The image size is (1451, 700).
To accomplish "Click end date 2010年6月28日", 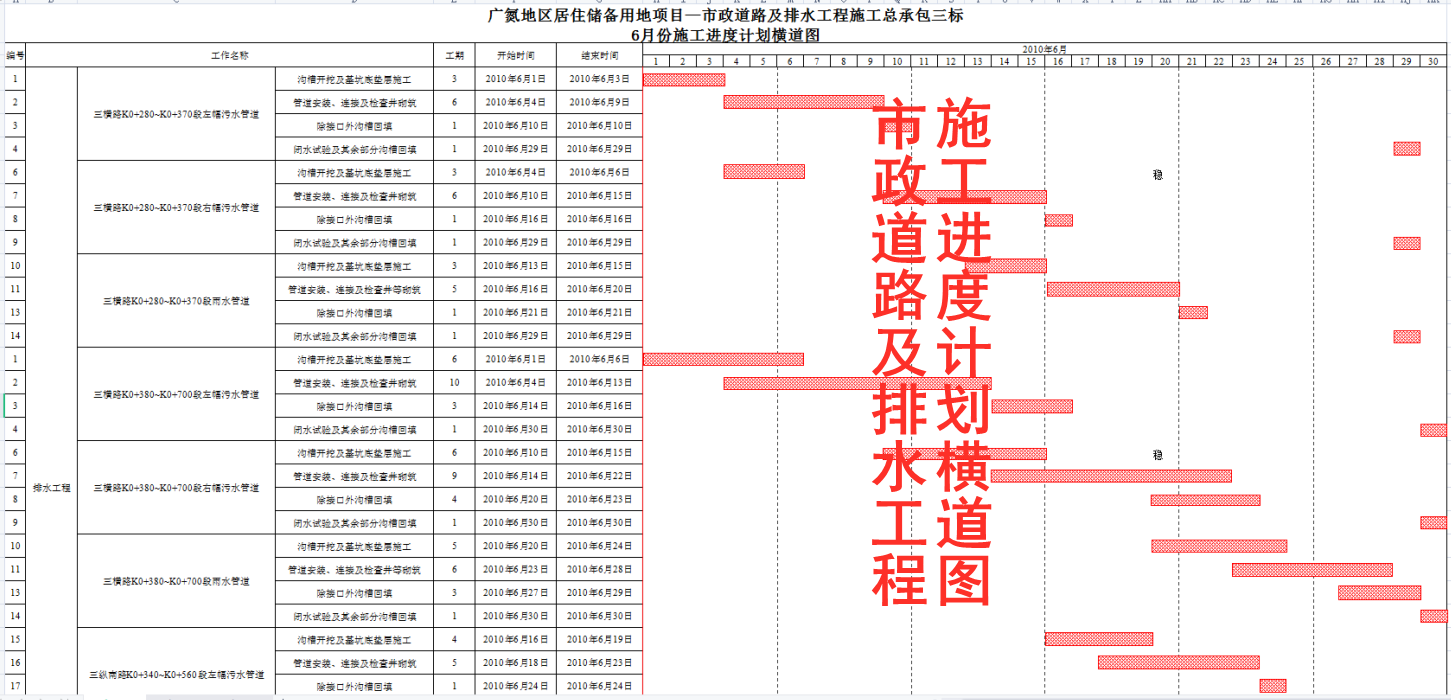I will (600, 569).
